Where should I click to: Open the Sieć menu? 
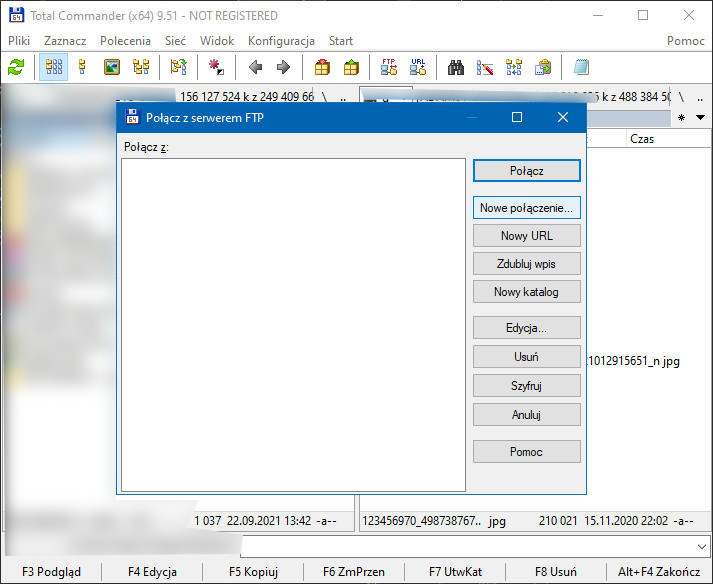(x=175, y=41)
